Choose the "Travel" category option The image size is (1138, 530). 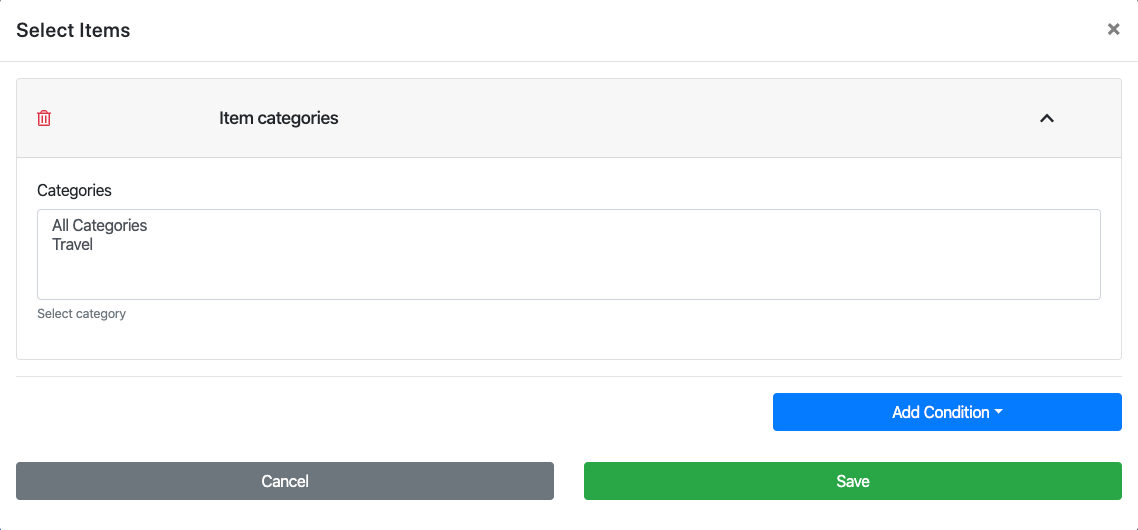[x=73, y=245]
